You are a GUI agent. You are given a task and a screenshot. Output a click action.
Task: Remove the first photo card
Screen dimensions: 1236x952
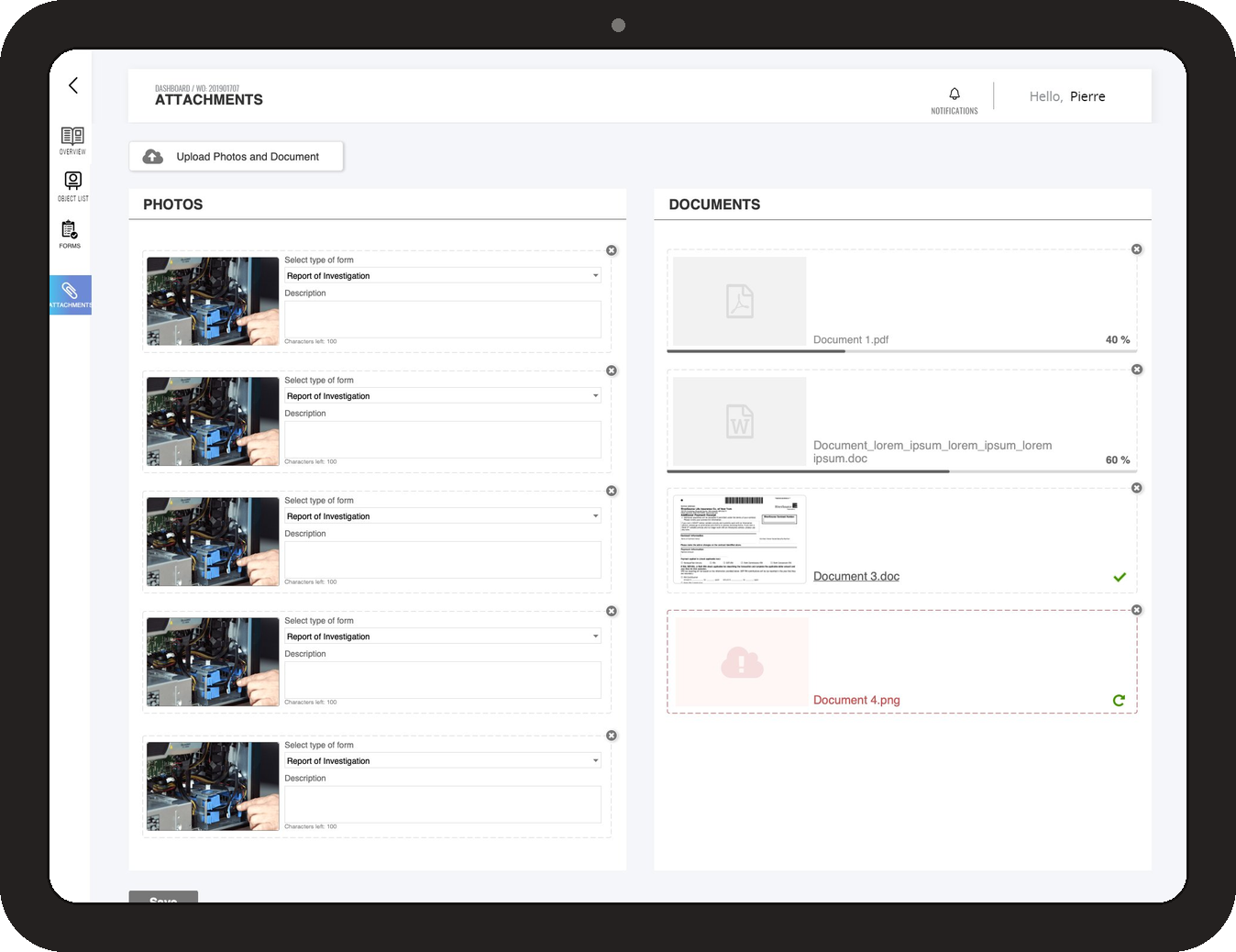click(612, 250)
